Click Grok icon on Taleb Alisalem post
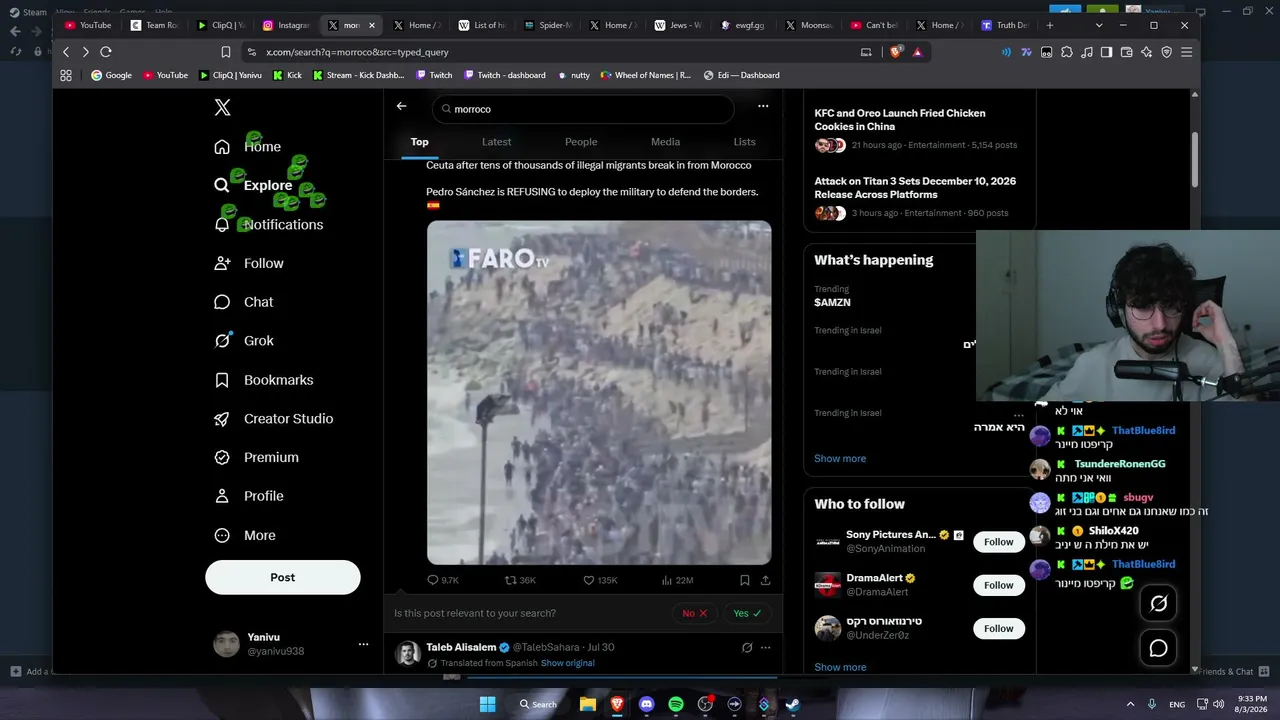Viewport: 1280px width, 720px height. click(747, 648)
